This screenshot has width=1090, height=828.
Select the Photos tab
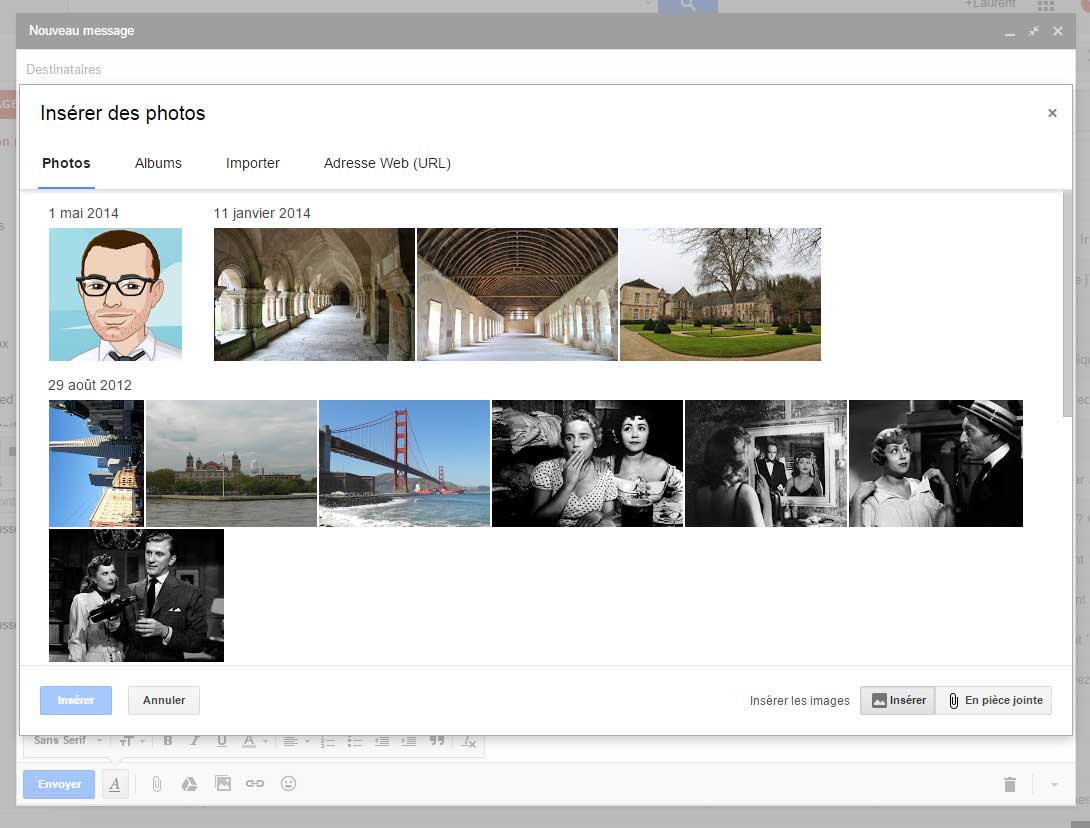click(x=66, y=163)
